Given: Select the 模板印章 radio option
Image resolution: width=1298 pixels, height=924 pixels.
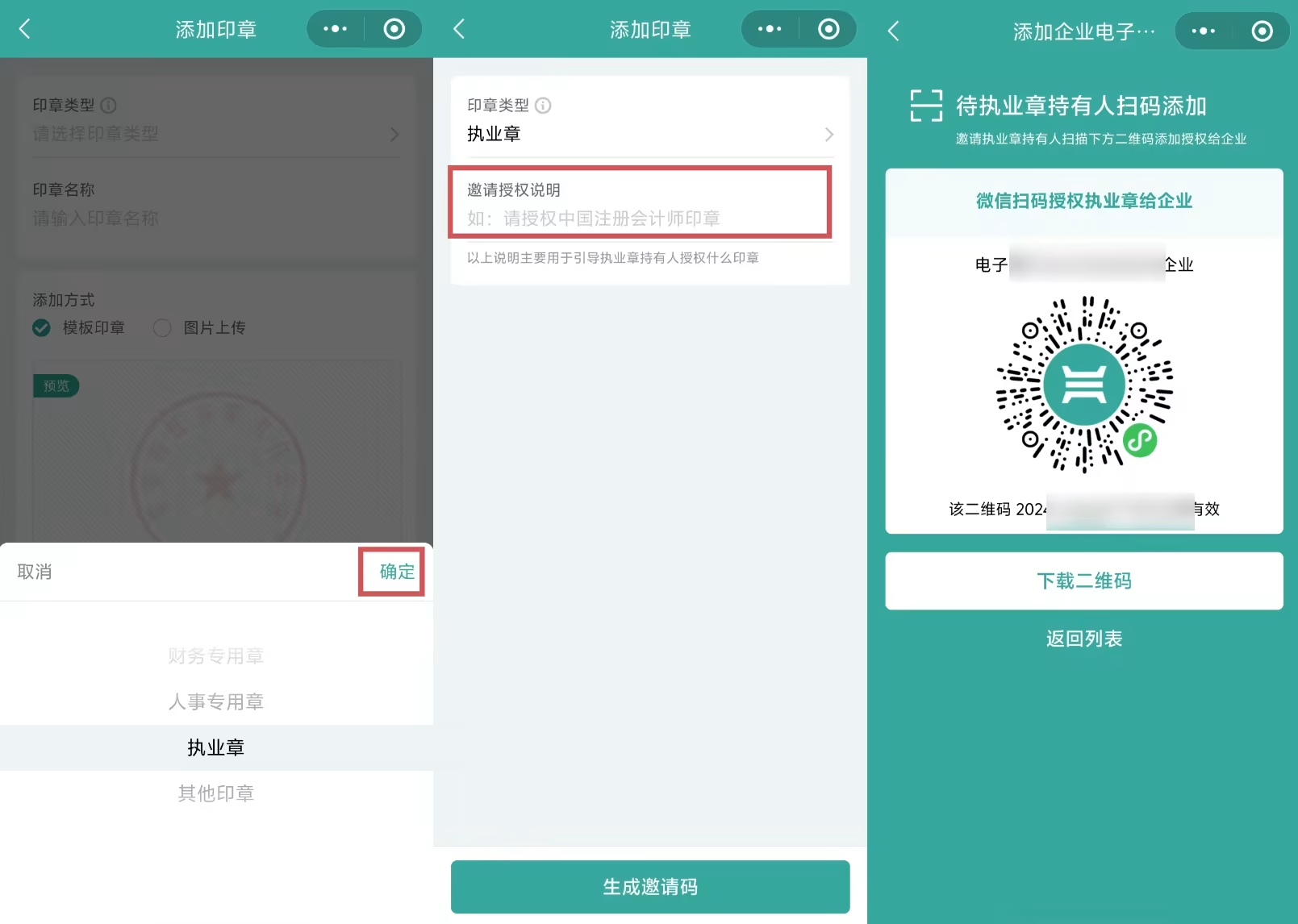Looking at the screenshot, I should coord(41,328).
